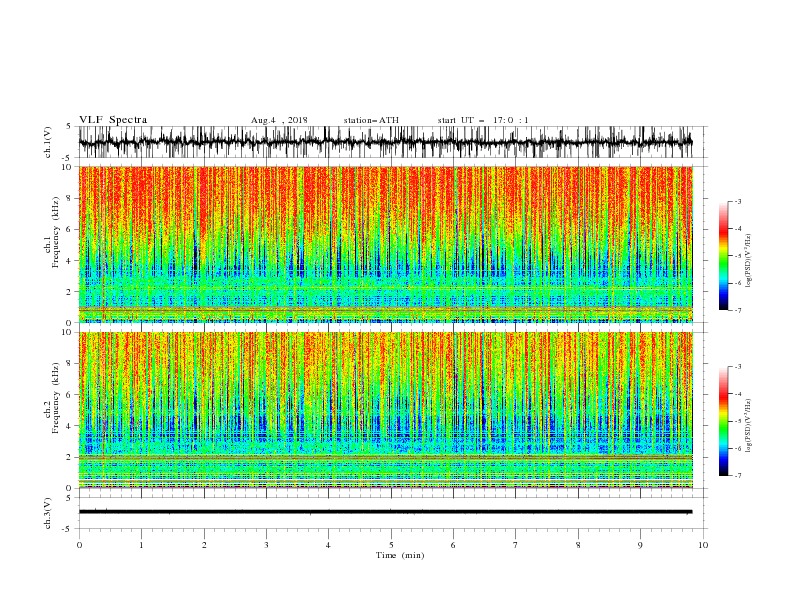Viewport: 792px width, 612px height.
Task: Click the "ch.3(V)" waveform axis label
Action: click(47, 513)
